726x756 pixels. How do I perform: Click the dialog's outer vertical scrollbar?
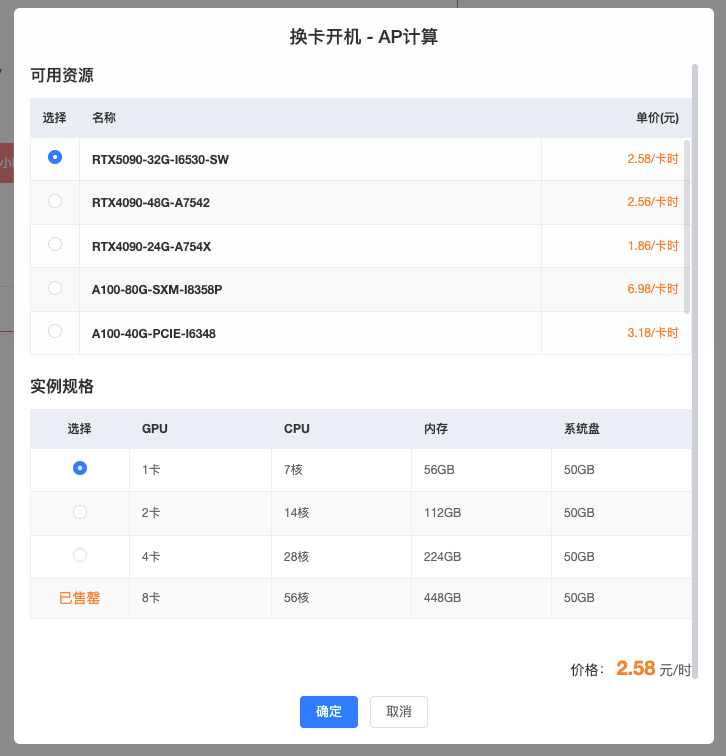point(695,371)
